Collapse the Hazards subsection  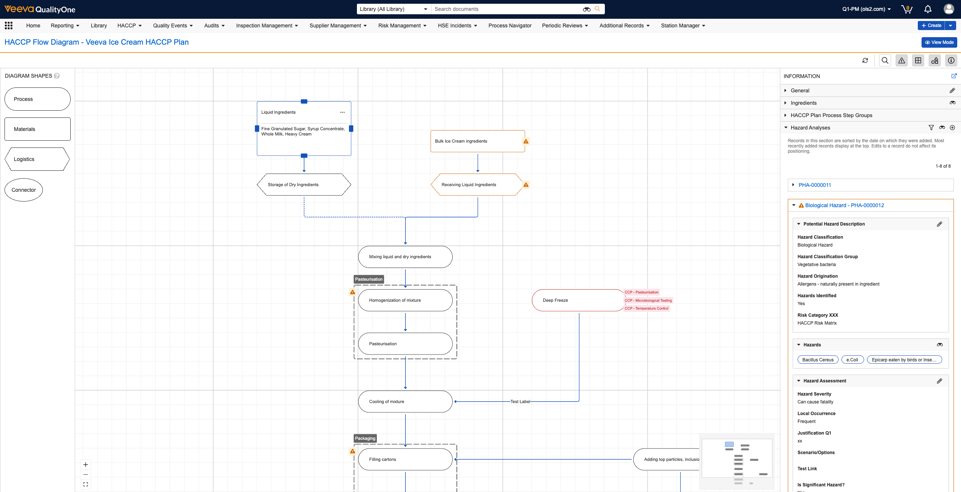[799, 345]
